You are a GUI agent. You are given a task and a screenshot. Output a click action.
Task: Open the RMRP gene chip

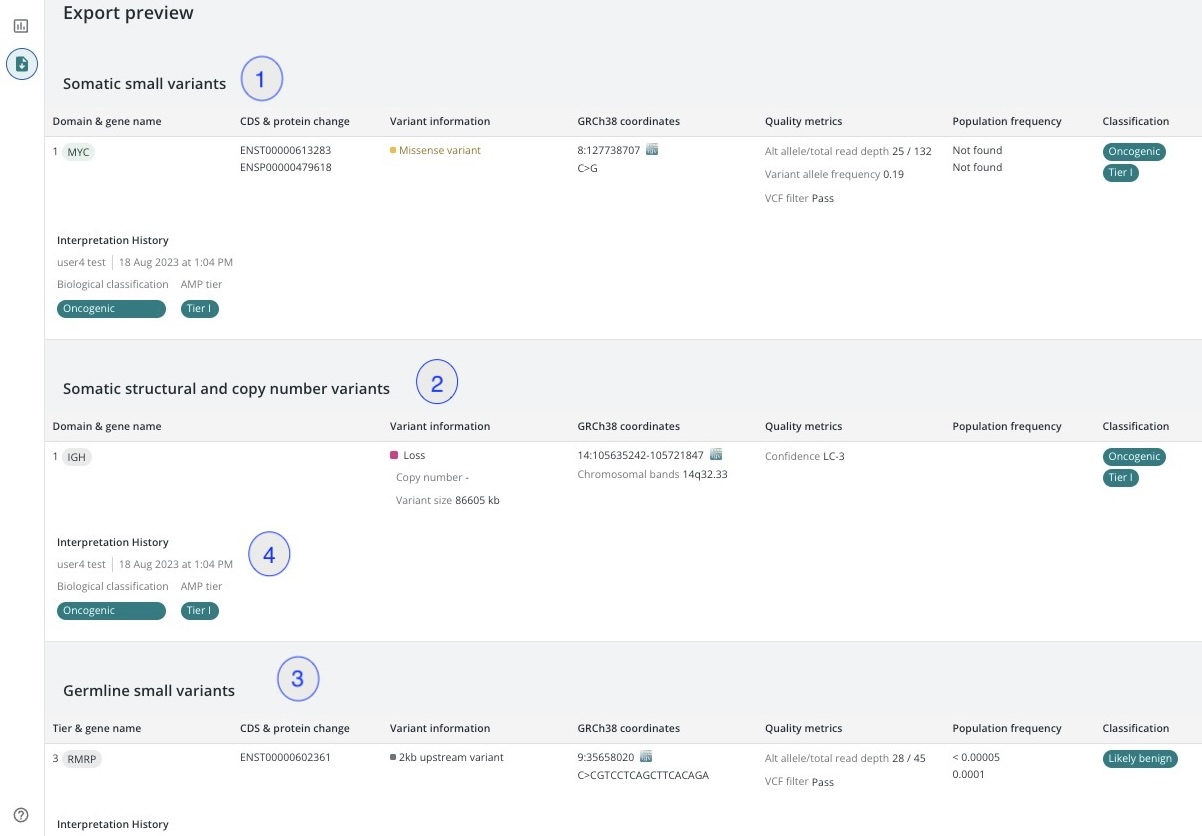(81, 759)
